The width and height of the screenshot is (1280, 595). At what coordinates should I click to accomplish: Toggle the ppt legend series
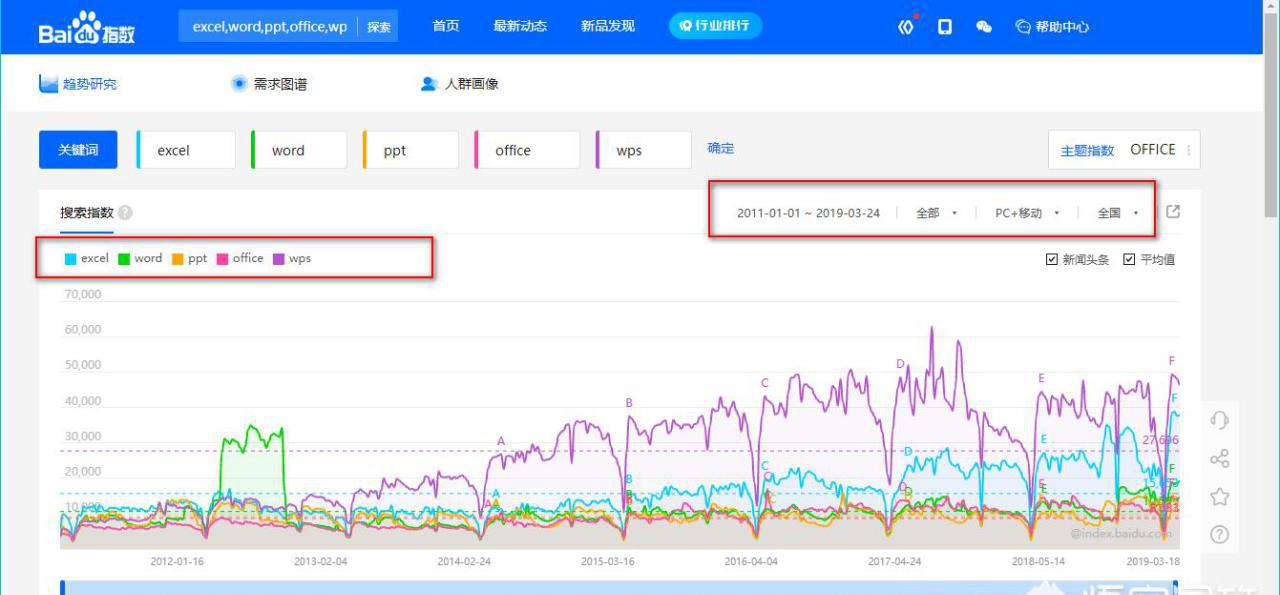(x=189, y=258)
